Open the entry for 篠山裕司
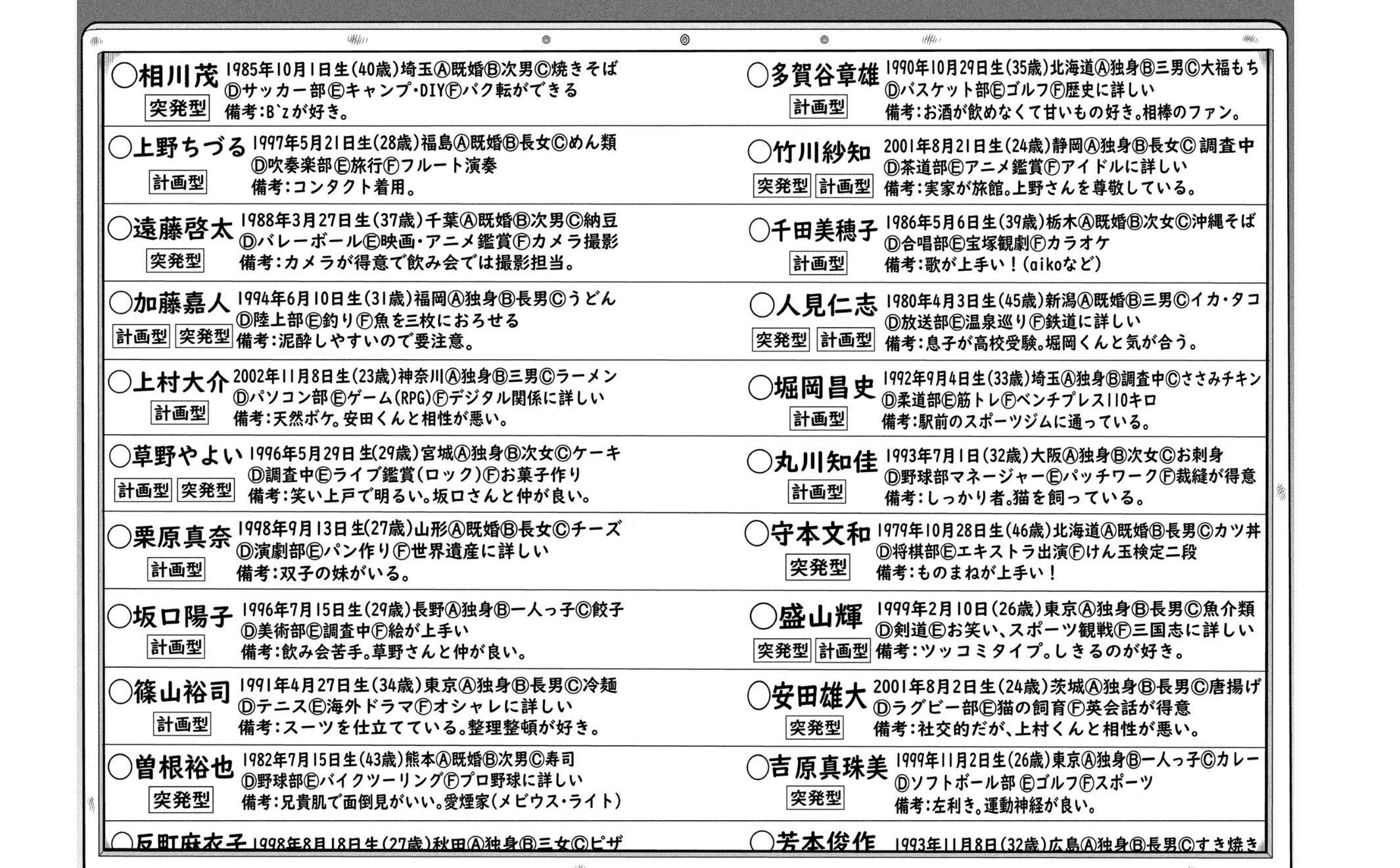 [x=182, y=692]
